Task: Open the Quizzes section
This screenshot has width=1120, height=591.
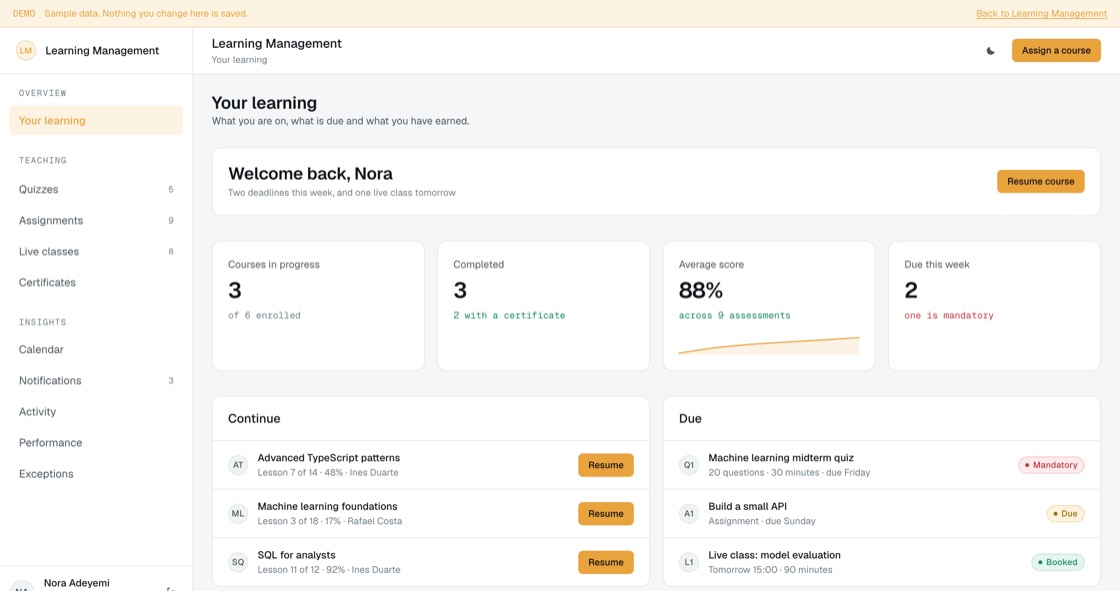Action: point(96,189)
